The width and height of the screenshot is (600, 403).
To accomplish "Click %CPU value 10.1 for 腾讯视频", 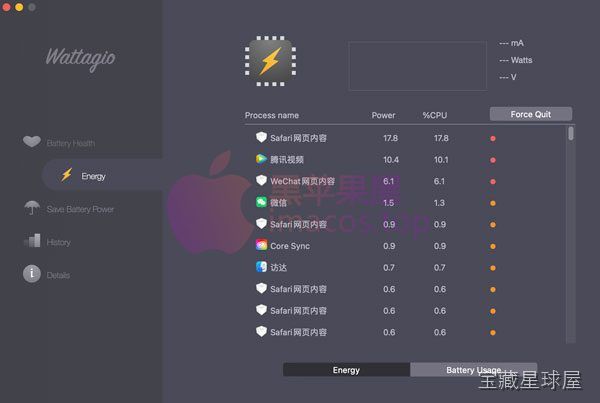I will coord(441,160).
